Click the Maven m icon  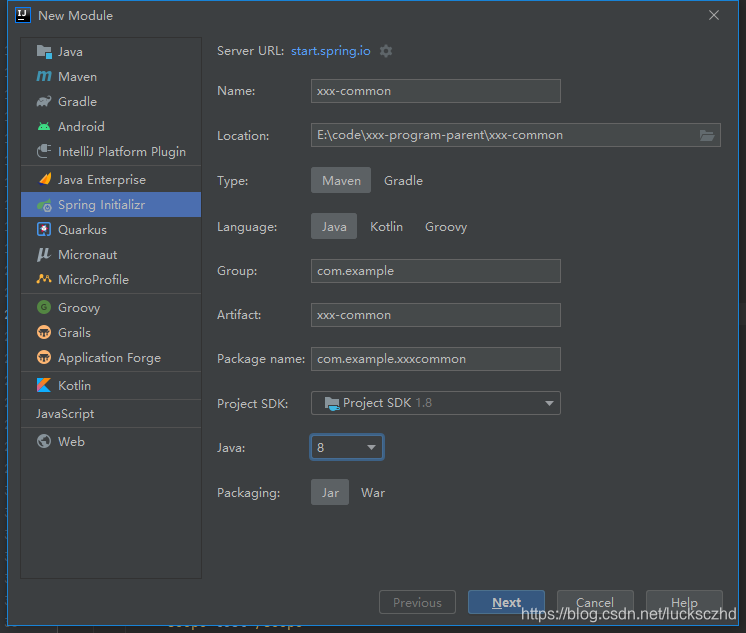pyautogui.click(x=44, y=76)
